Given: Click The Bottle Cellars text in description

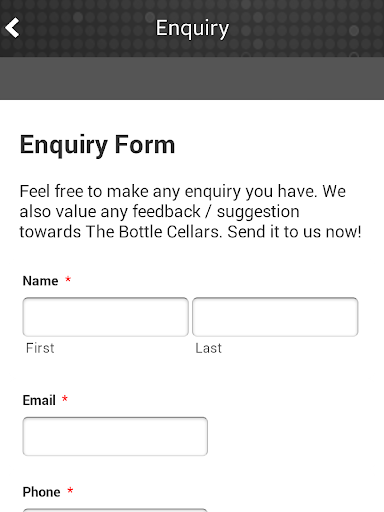Looking at the screenshot, I should click(x=154, y=232).
